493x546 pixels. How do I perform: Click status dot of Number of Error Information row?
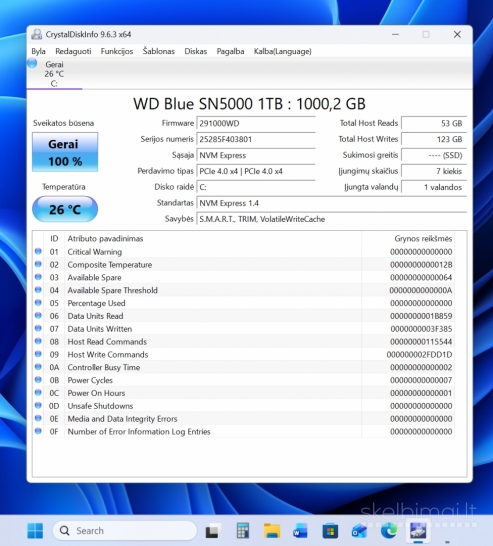(x=38, y=431)
